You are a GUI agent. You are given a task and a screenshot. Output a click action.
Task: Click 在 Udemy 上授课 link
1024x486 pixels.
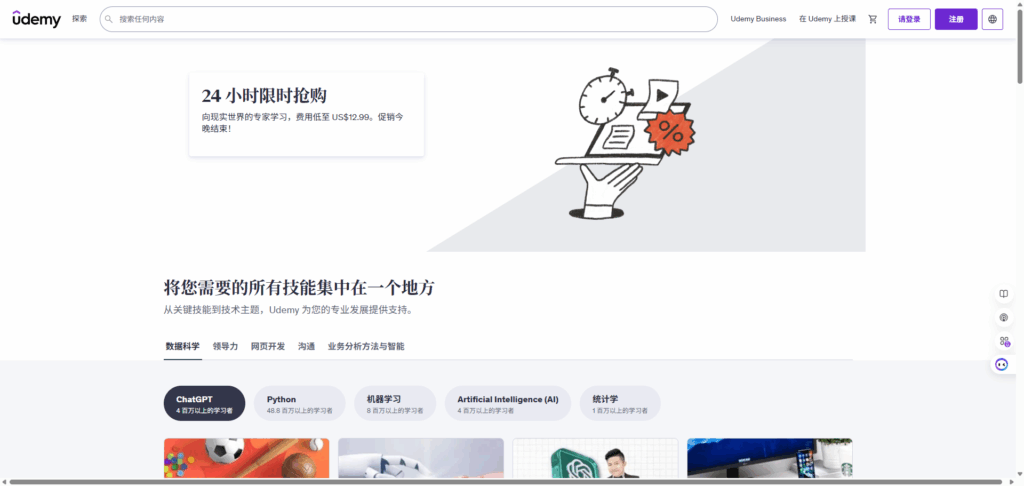click(x=827, y=20)
